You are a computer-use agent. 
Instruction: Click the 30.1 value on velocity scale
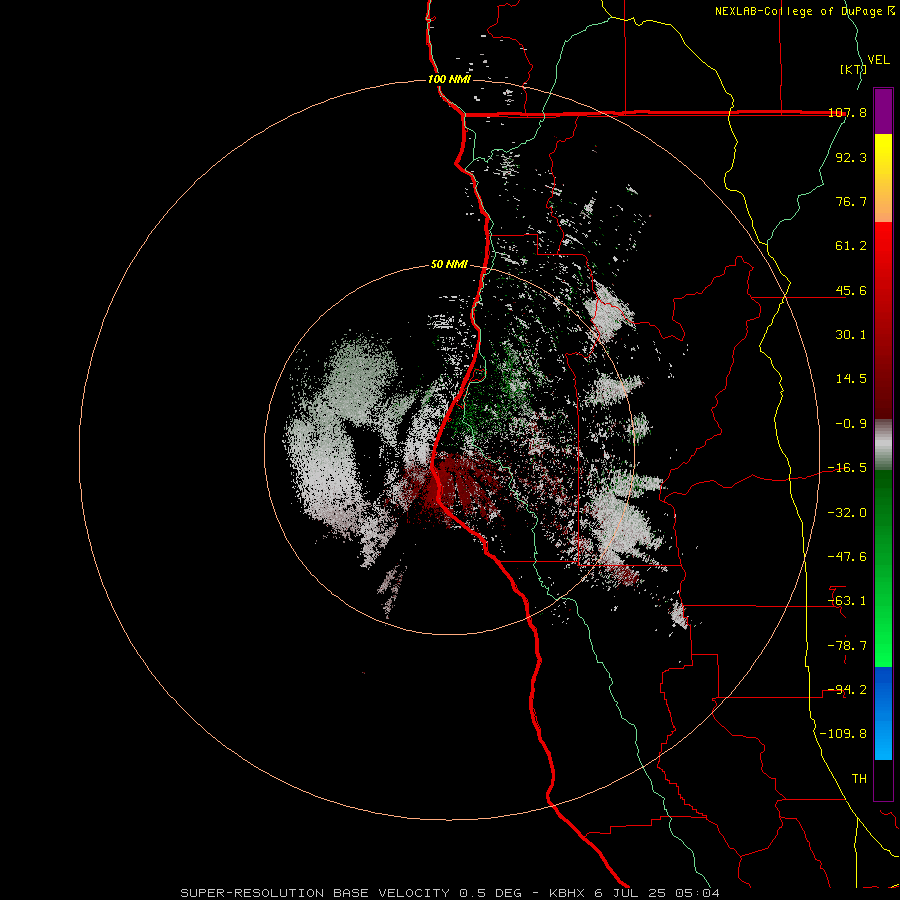click(851, 335)
